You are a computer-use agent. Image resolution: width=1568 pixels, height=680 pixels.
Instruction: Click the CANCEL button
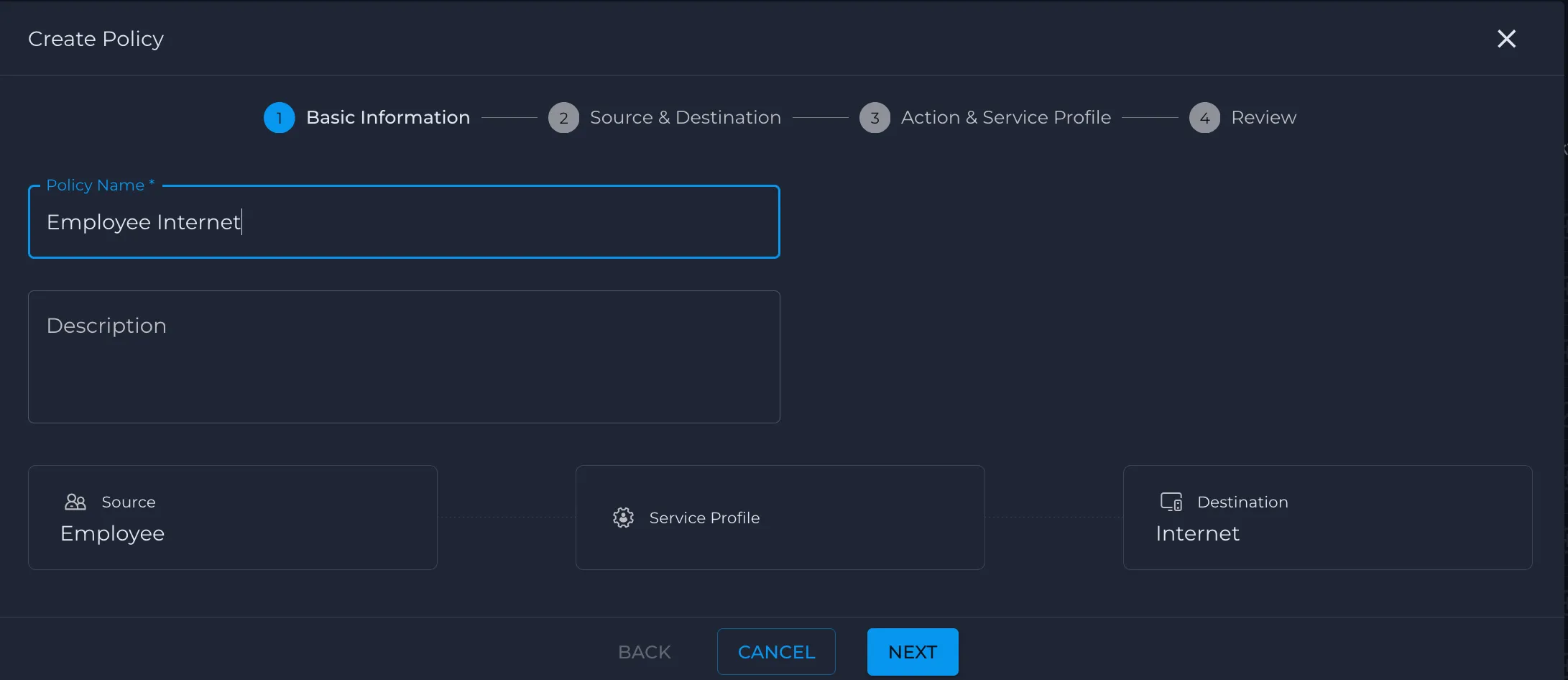[x=776, y=652]
